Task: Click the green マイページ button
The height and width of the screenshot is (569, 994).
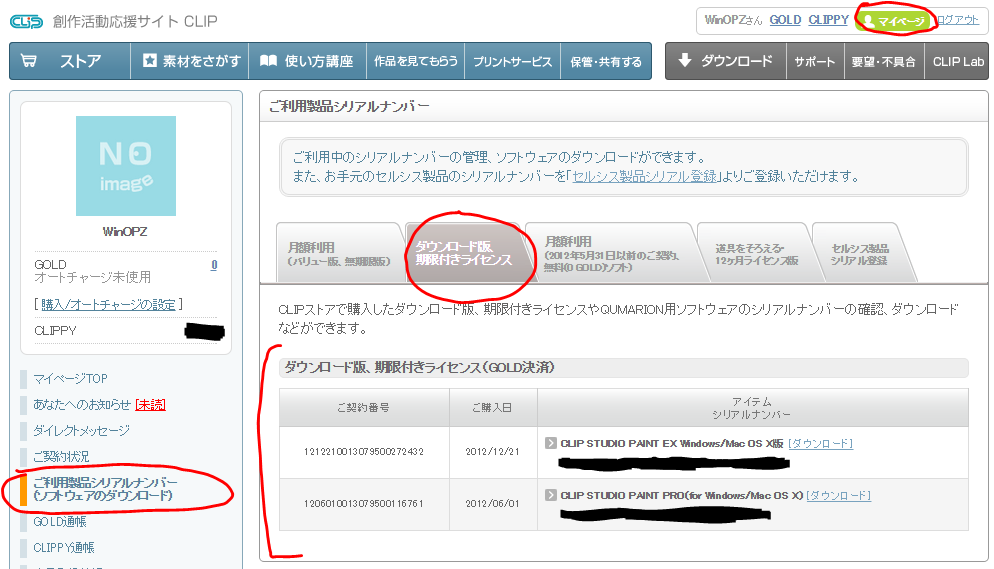Action: (894, 21)
